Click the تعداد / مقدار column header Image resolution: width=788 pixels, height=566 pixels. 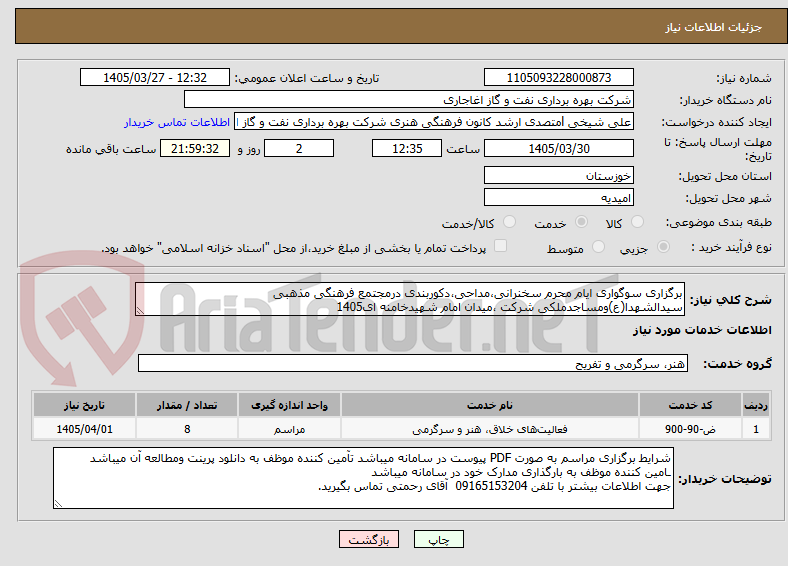[187, 405]
